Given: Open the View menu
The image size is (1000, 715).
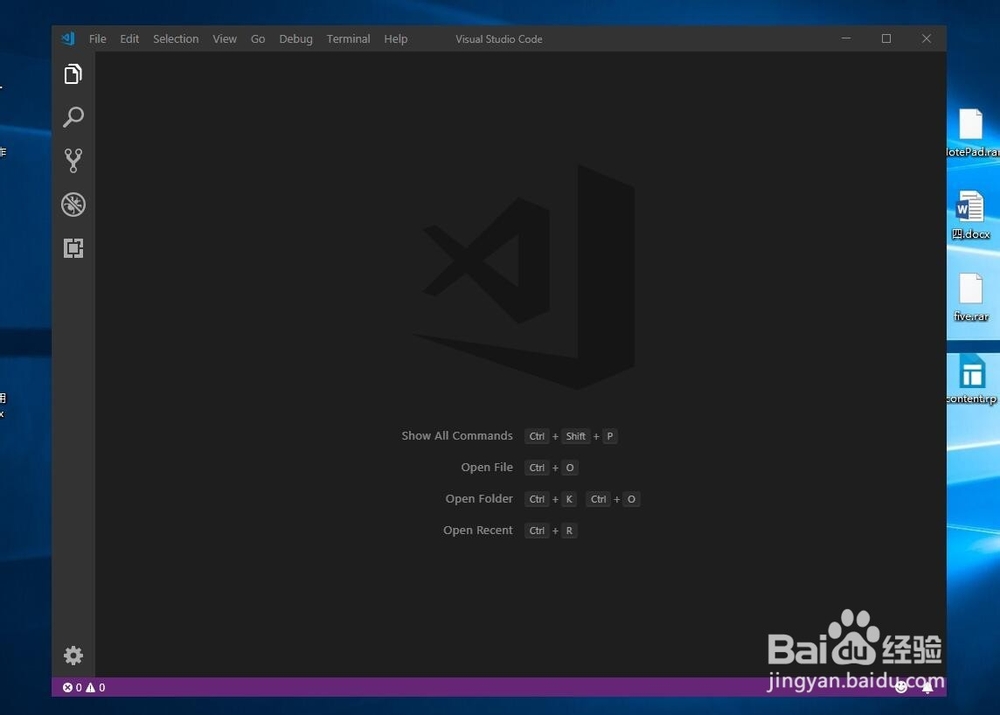Looking at the screenshot, I should pyautogui.click(x=224, y=39).
